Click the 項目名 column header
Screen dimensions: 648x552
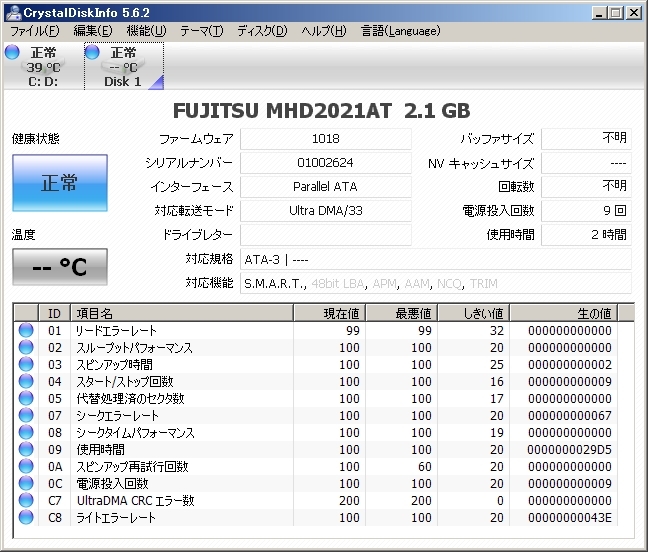pyautogui.click(x=181, y=313)
